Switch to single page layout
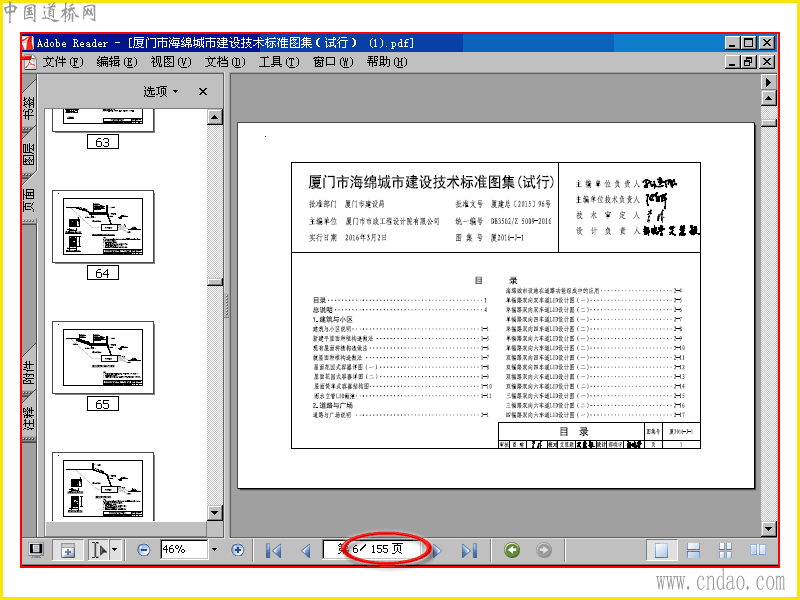800x600 pixels. pyautogui.click(x=661, y=549)
